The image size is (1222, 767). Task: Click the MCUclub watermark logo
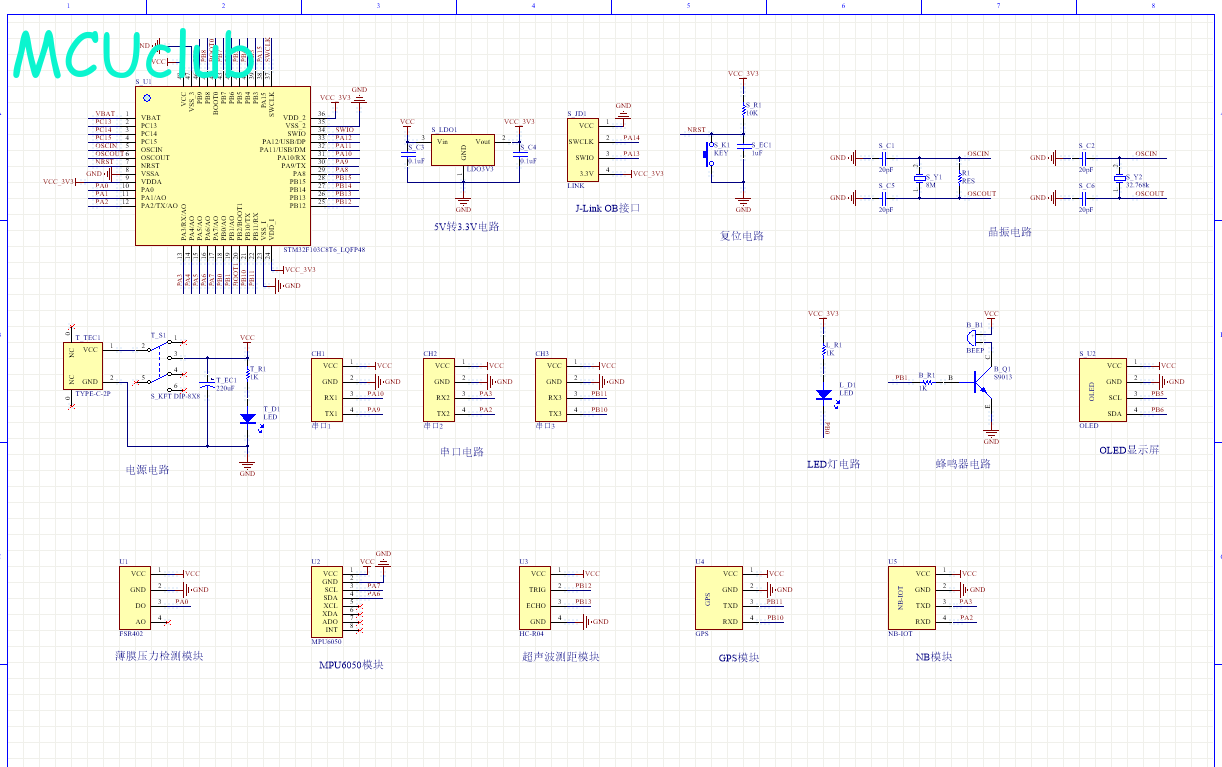click(x=132, y=53)
